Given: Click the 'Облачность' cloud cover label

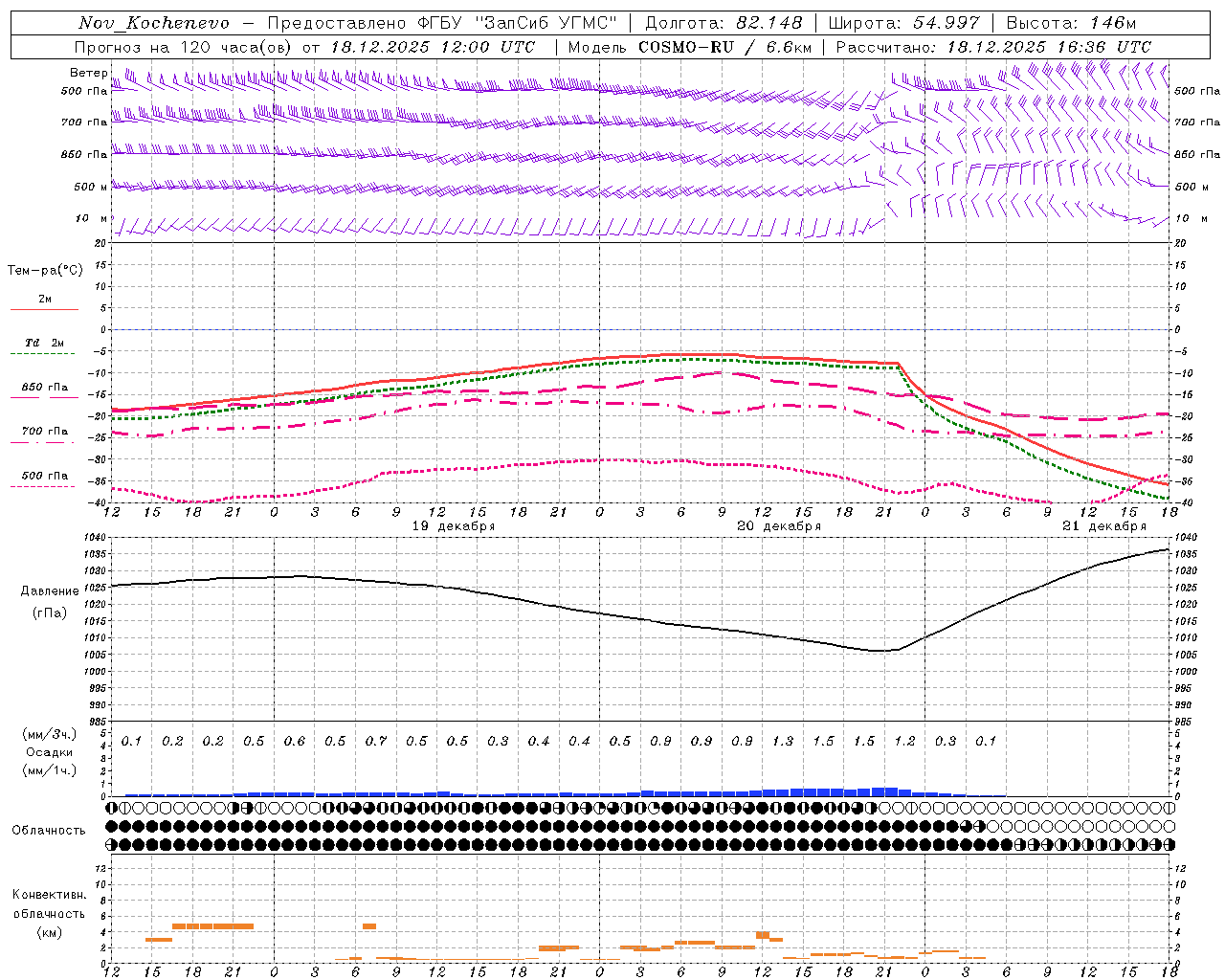Looking at the screenshot, I should (x=49, y=831).
